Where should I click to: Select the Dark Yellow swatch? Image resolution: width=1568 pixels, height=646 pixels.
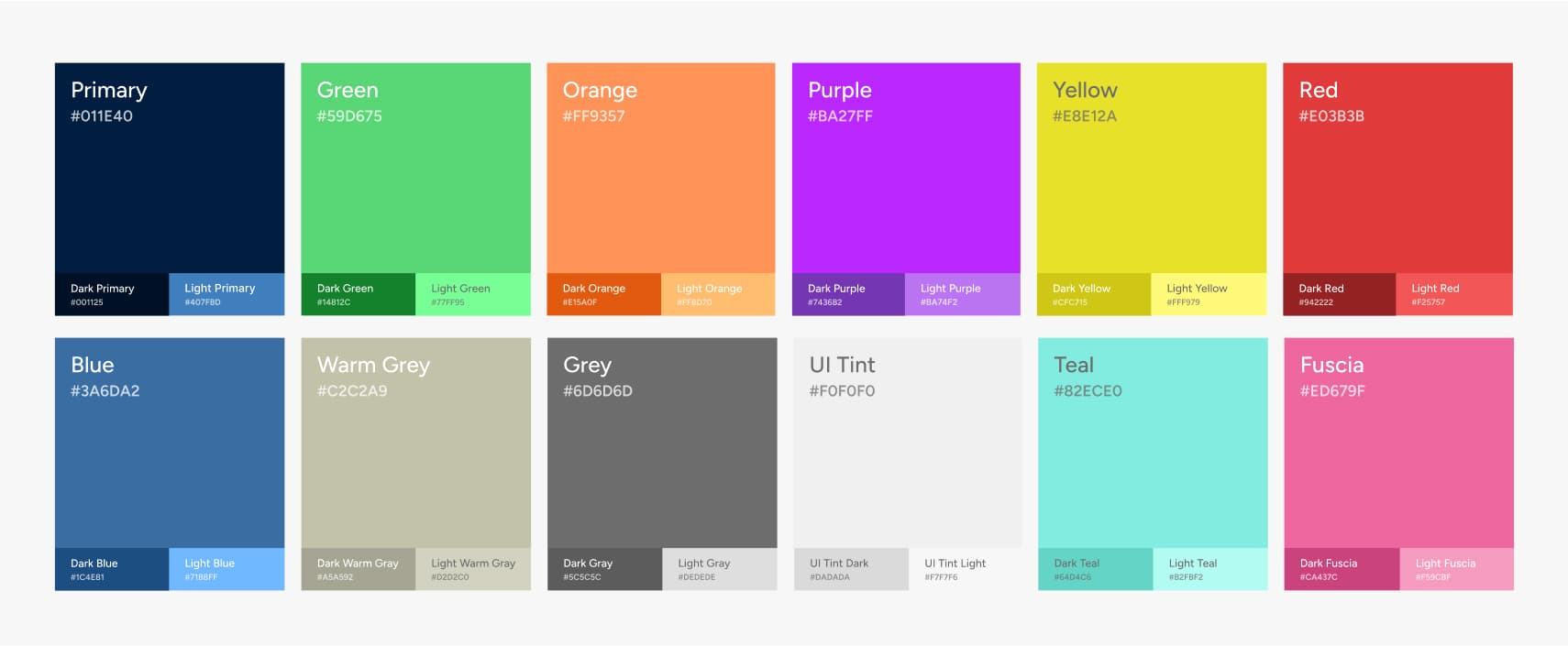(x=1094, y=294)
